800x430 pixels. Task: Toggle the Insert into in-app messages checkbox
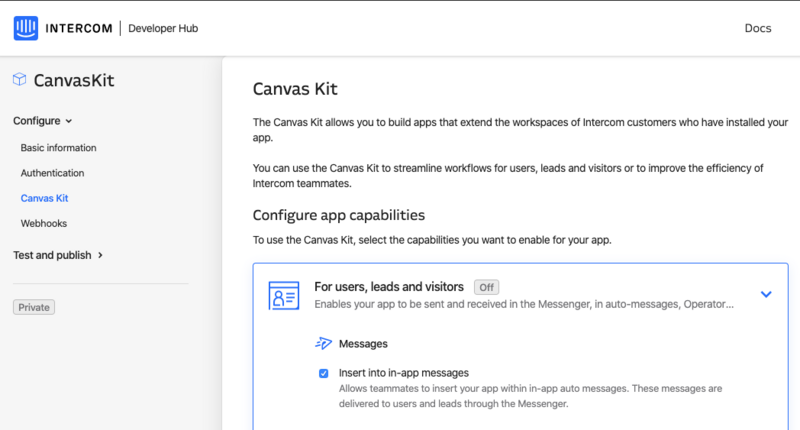point(324,373)
